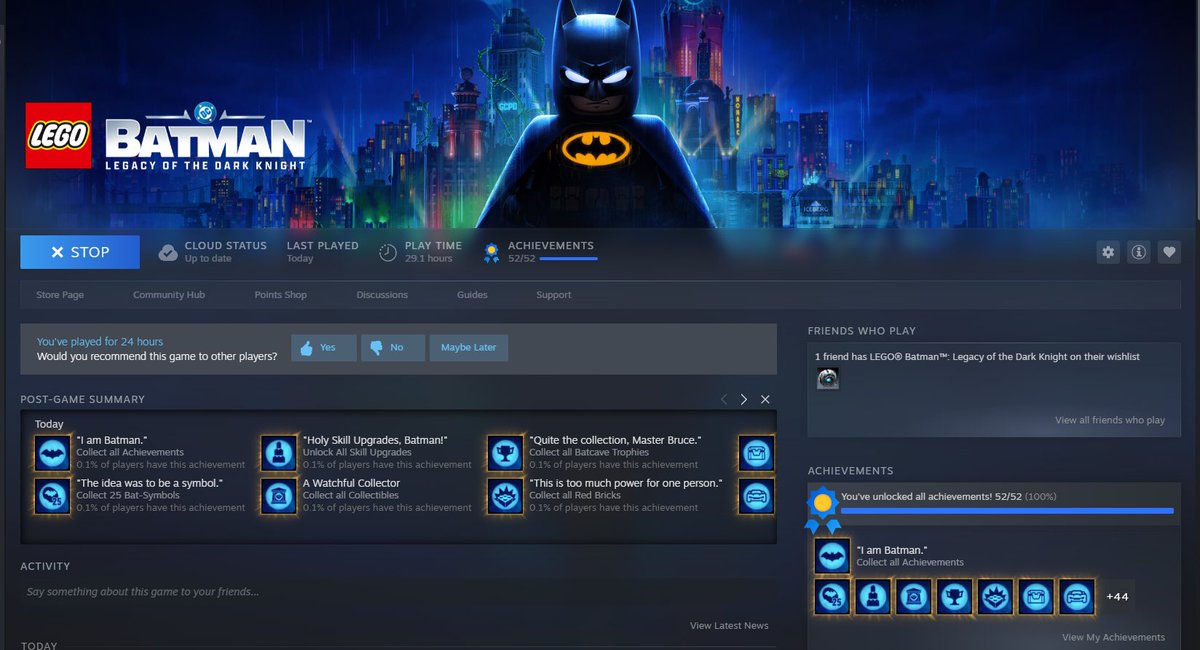Go to previous post-game summary page
1200x650 pixels.
(724, 399)
